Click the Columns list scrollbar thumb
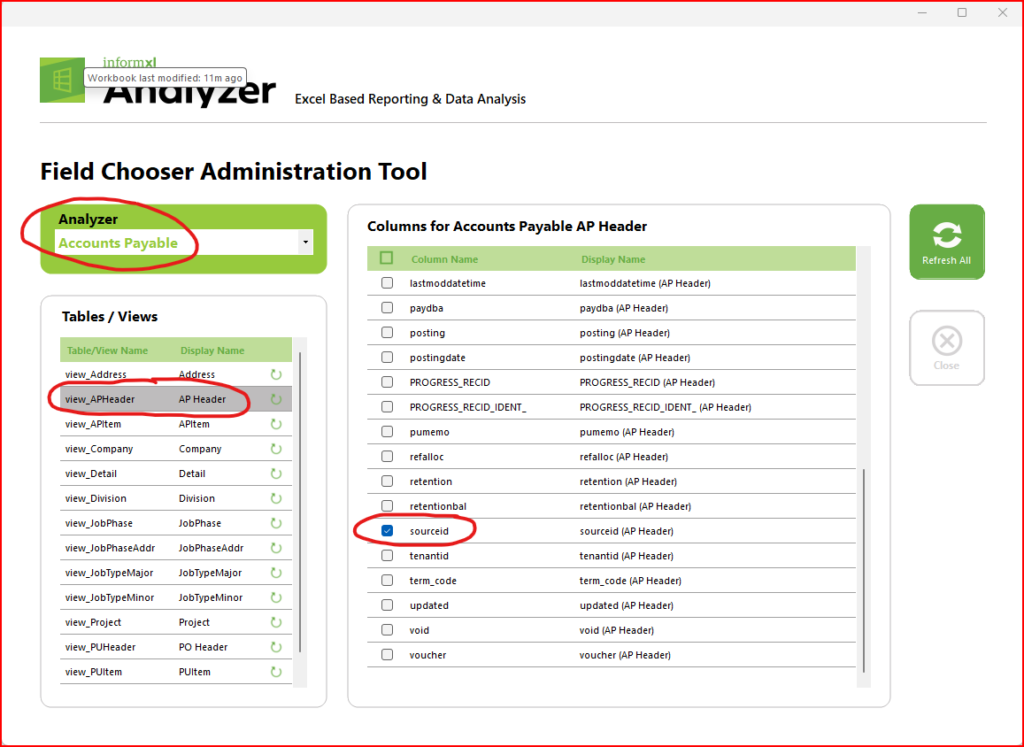1024x747 pixels. pos(863,570)
